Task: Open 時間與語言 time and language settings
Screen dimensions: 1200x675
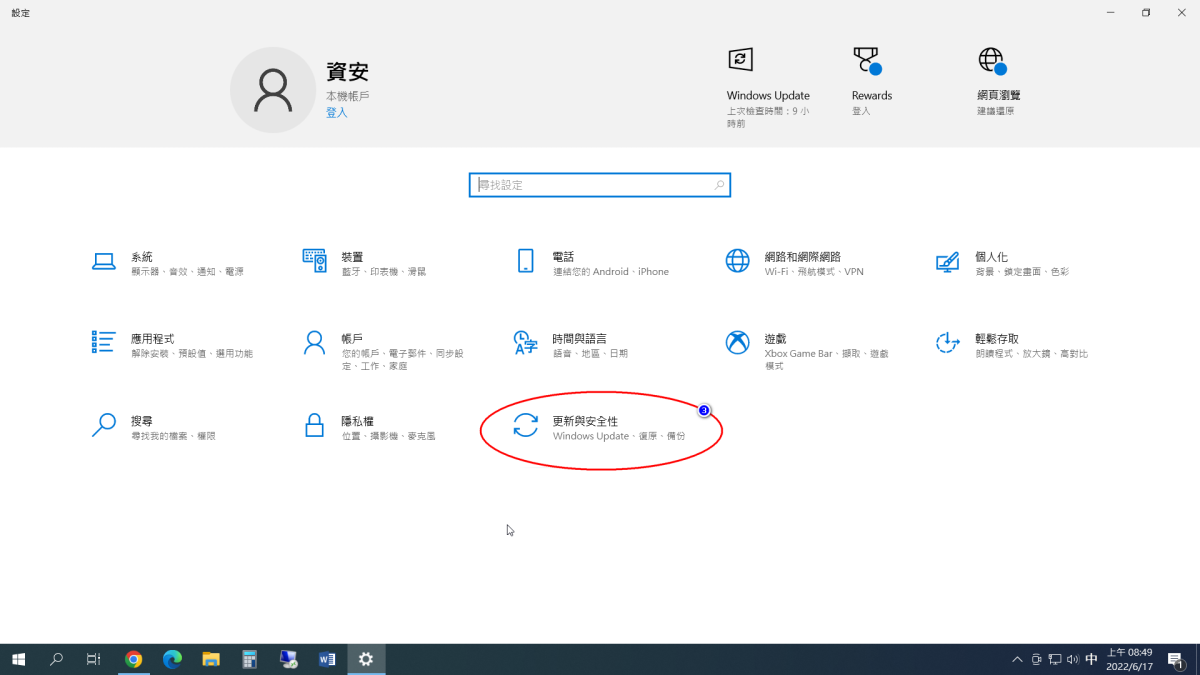Action: 571,345
